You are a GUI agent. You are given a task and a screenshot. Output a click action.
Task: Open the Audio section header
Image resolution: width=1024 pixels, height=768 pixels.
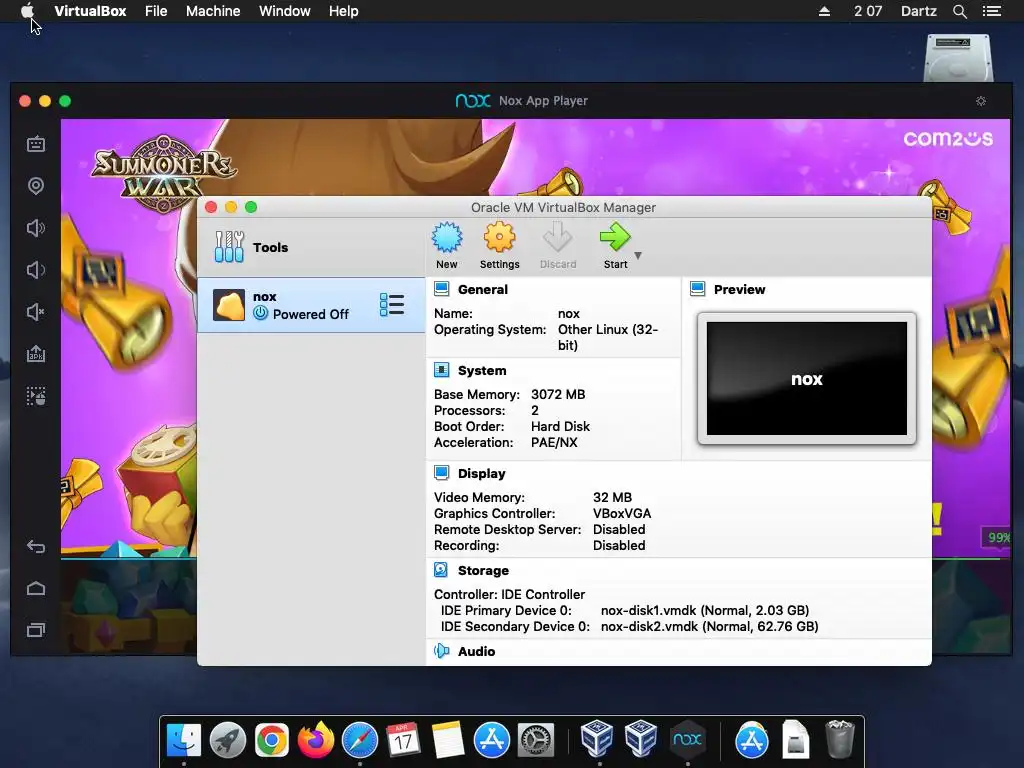[476, 651]
